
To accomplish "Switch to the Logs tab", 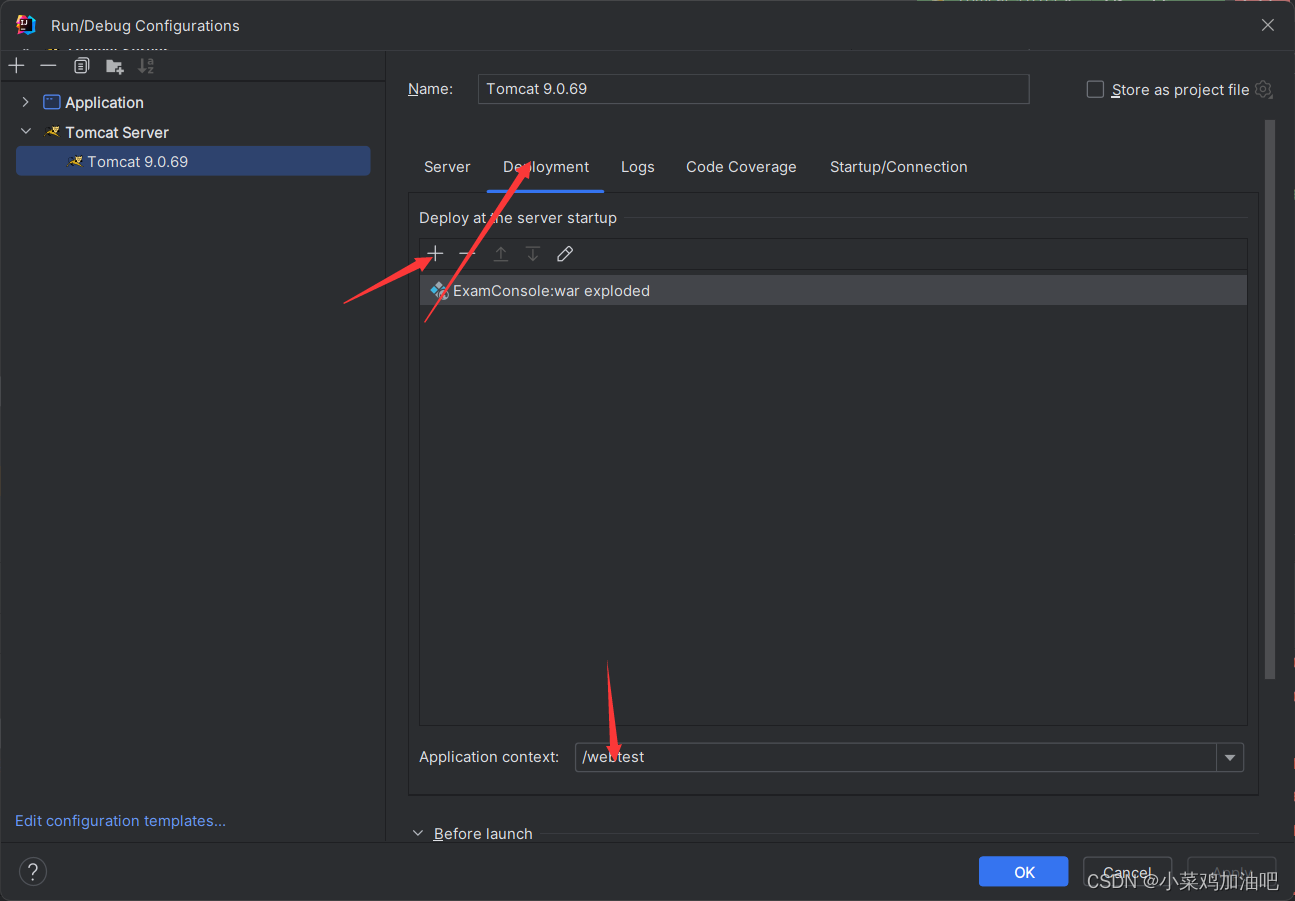I will [x=638, y=167].
